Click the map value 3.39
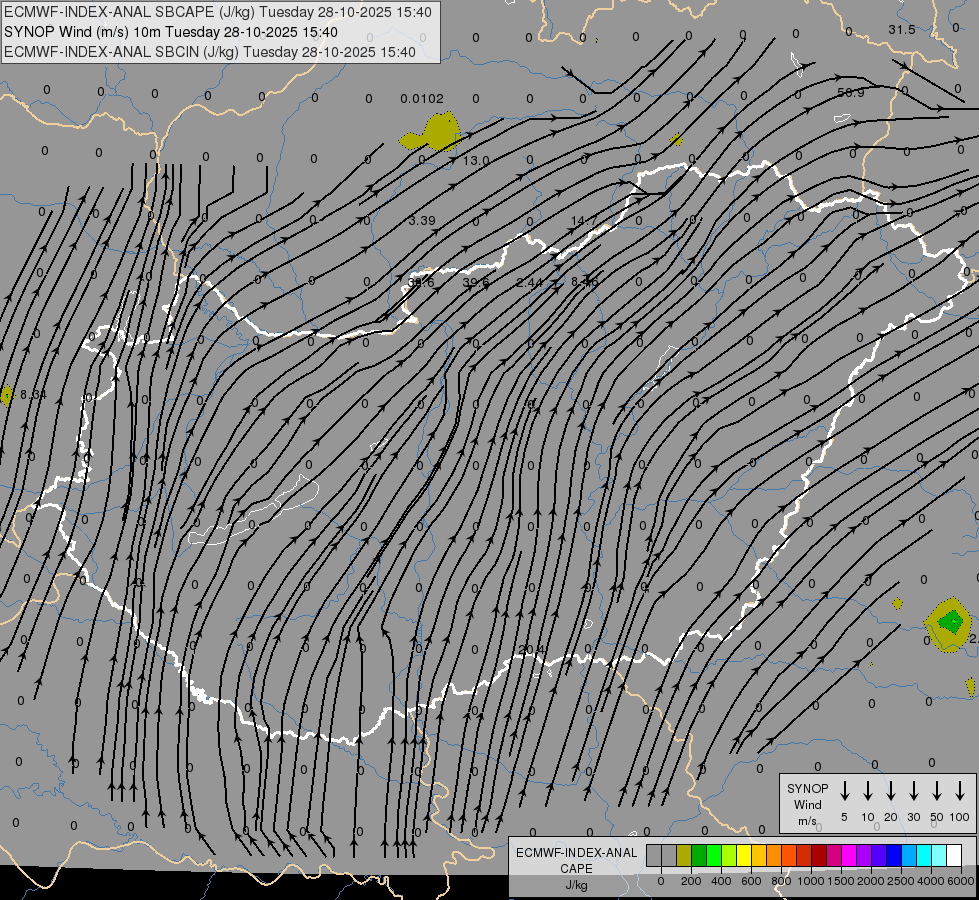Screen dimensions: 979x900 (422, 220)
